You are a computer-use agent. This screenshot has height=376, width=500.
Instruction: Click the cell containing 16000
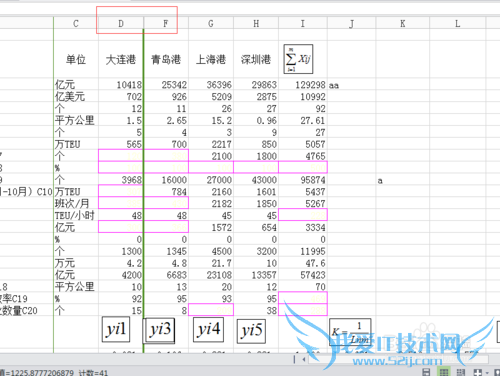coord(166,180)
